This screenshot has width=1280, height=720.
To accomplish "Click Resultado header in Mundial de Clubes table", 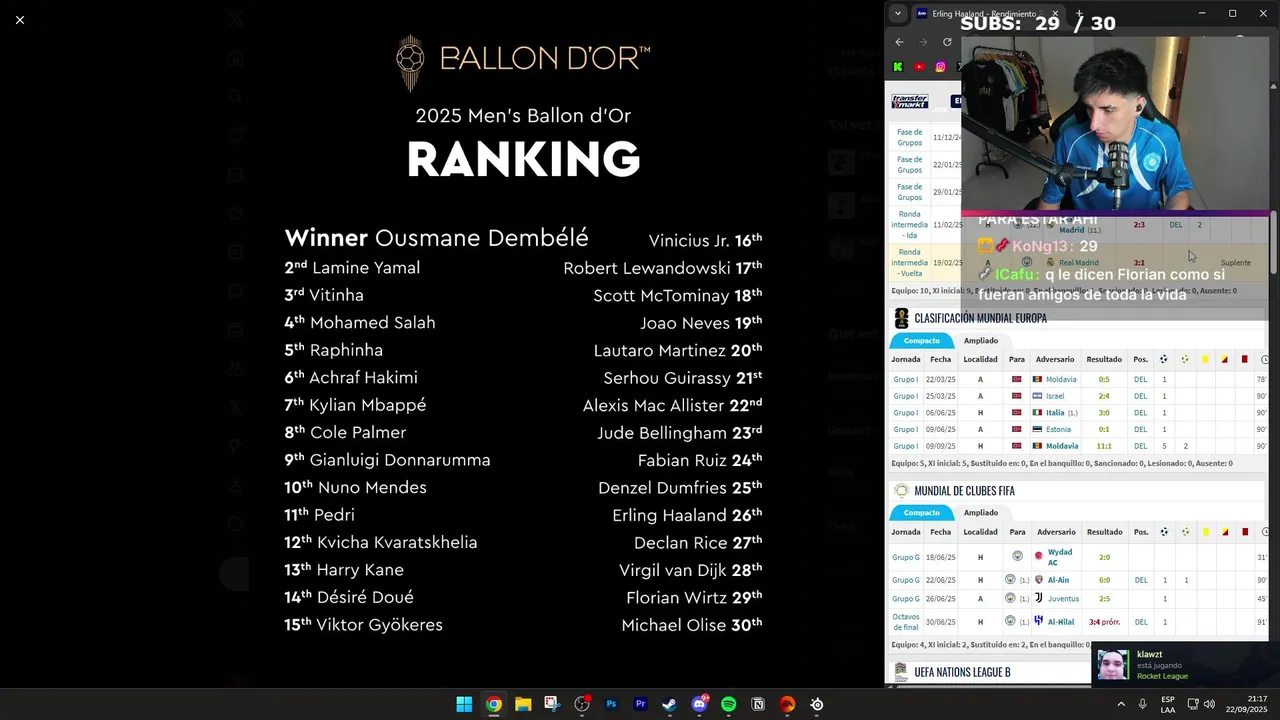I will [1105, 532].
